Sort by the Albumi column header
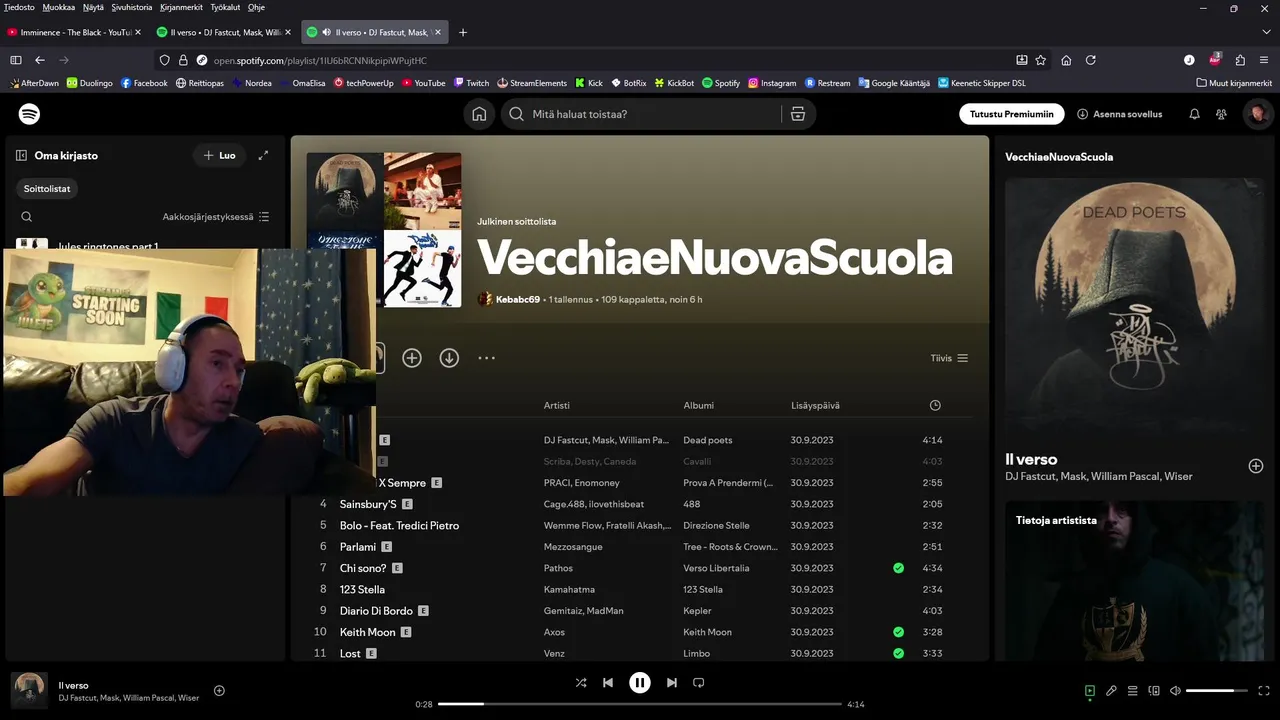1280x720 pixels. coord(698,405)
